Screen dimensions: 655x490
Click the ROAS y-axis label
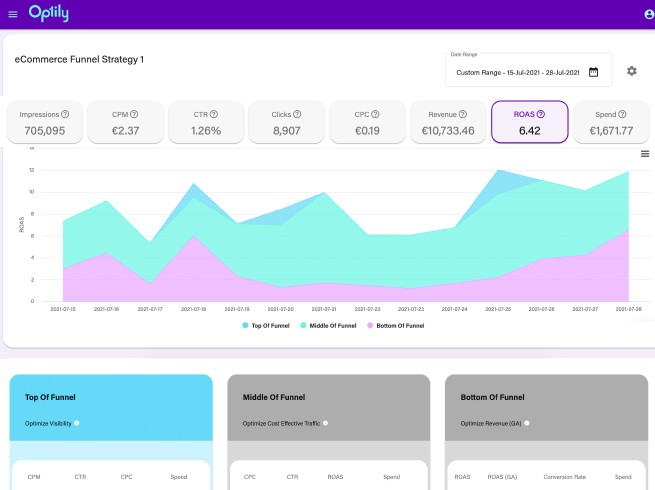point(22,224)
